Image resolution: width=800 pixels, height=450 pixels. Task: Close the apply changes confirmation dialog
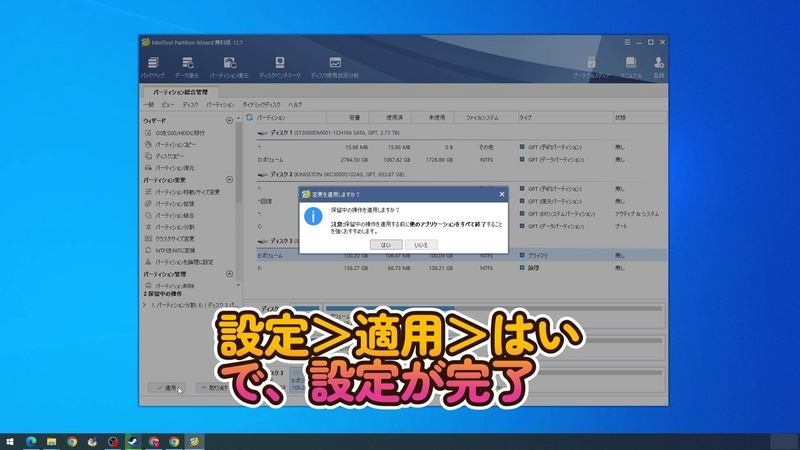tap(502, 194)
